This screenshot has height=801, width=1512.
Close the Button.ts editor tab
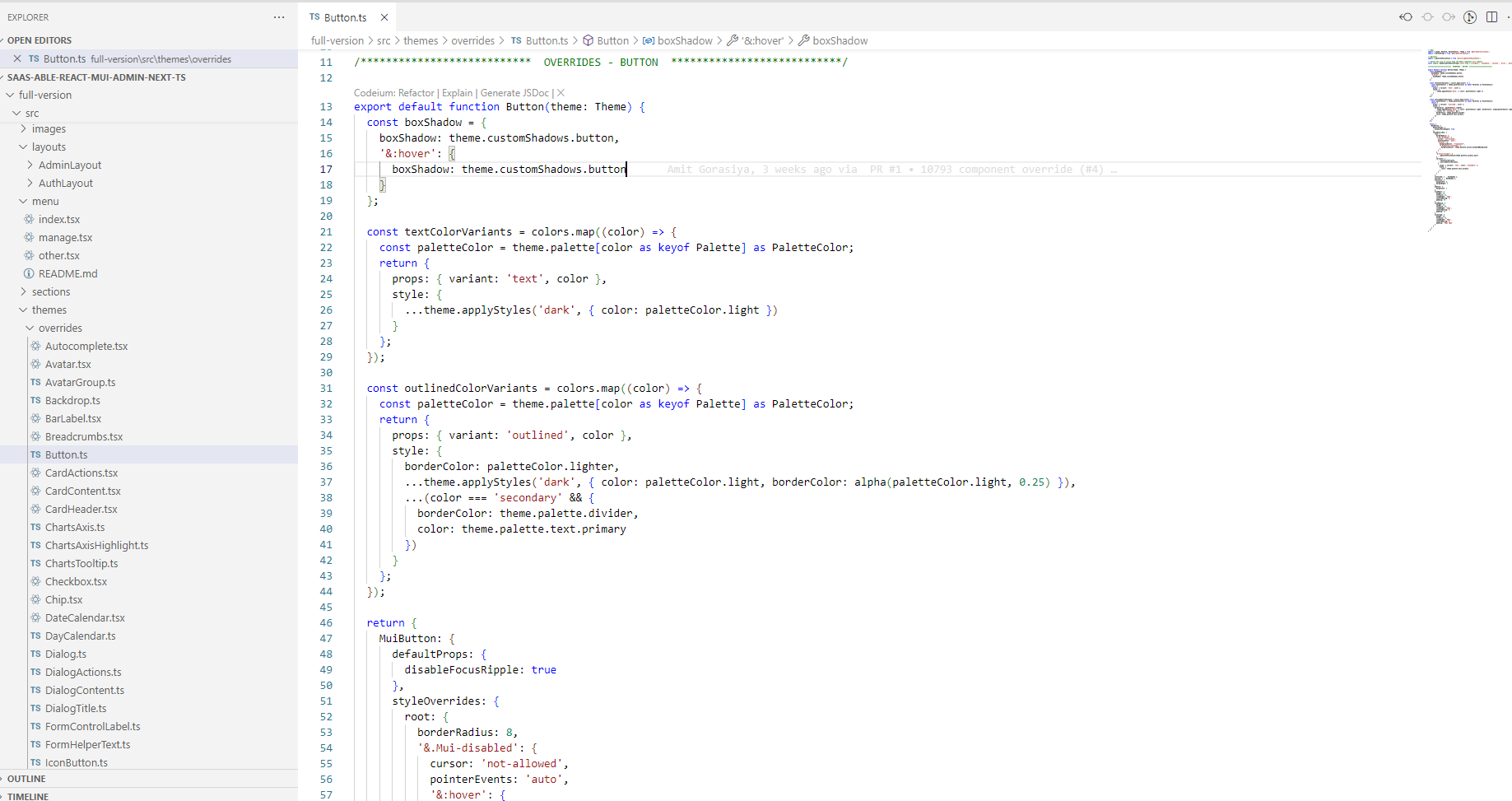coord(384,17)
